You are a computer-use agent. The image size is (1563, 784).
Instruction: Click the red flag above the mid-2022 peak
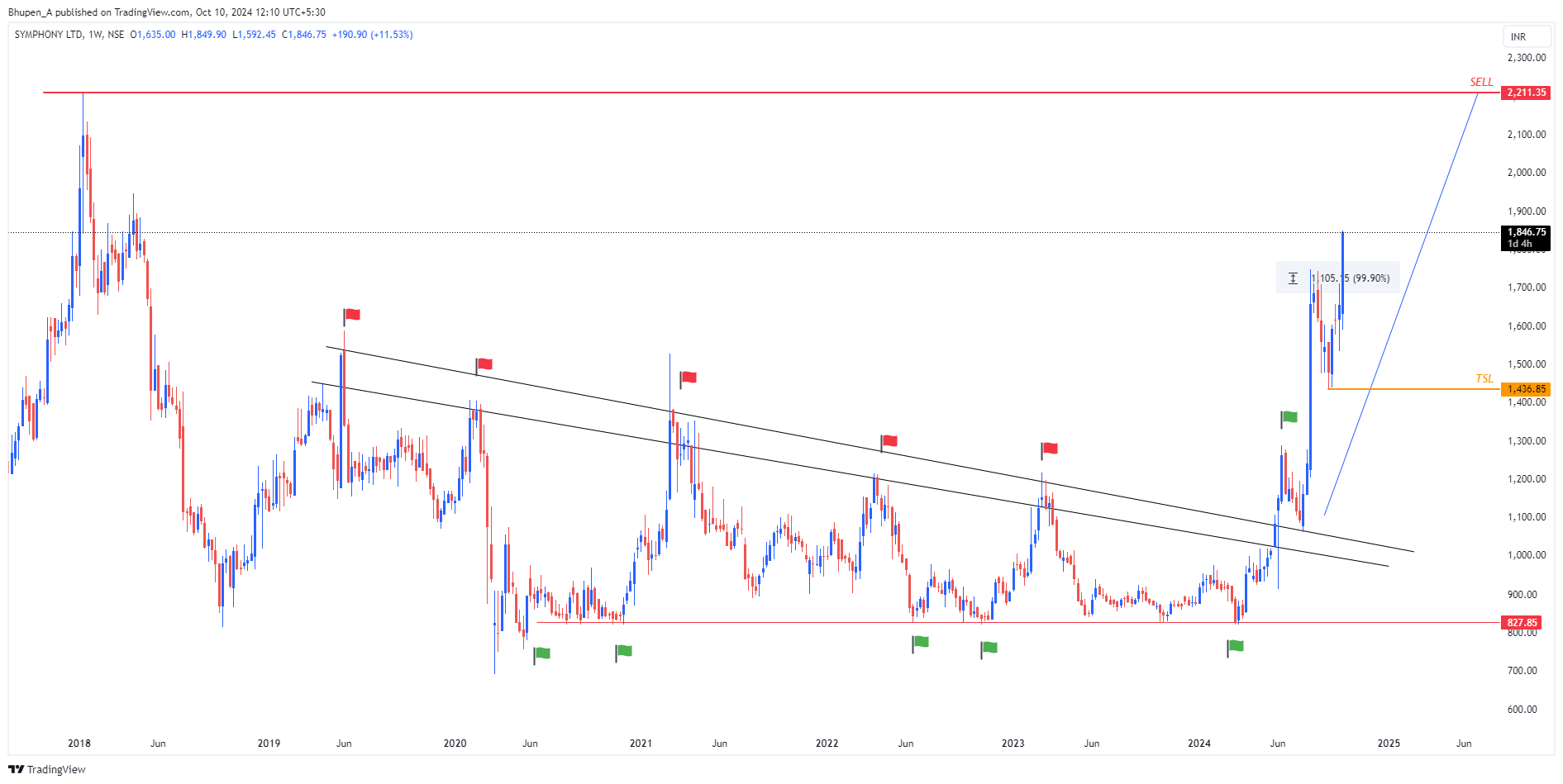(x=889, y=443)
